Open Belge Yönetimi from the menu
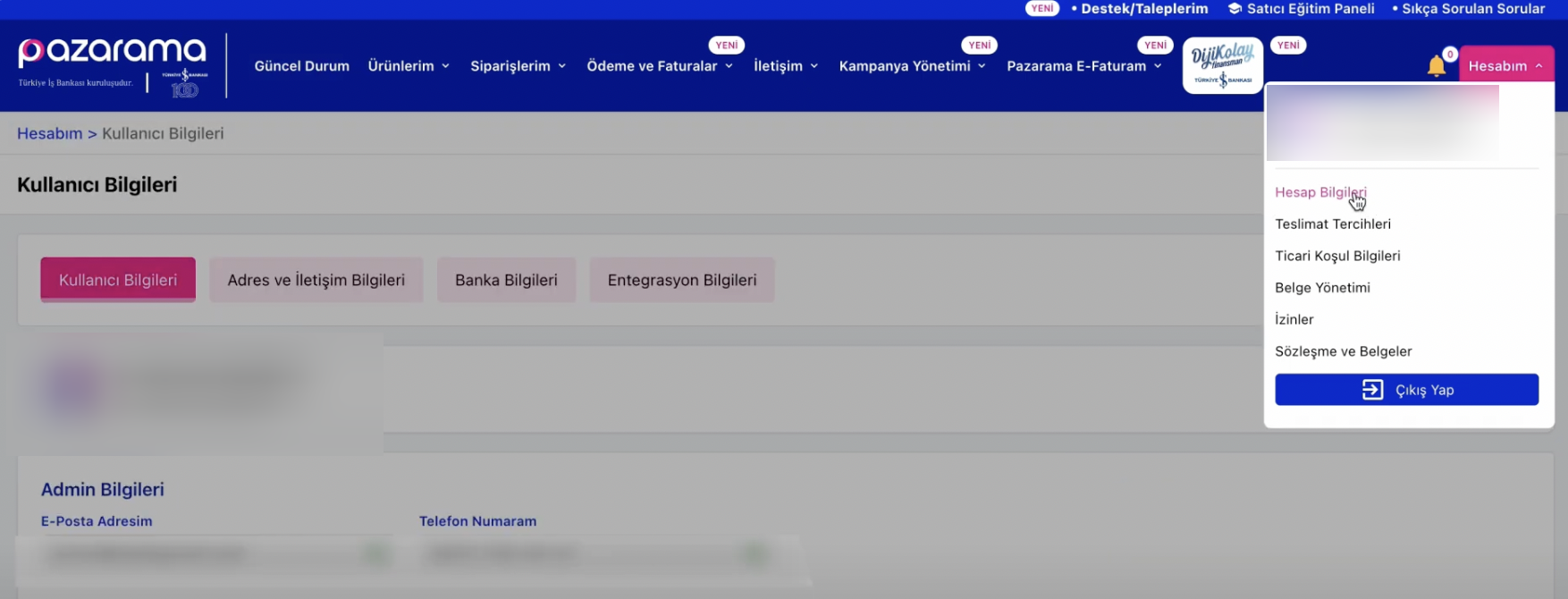This screenshot has width=1568, height=599. [x=1322, y=288]
